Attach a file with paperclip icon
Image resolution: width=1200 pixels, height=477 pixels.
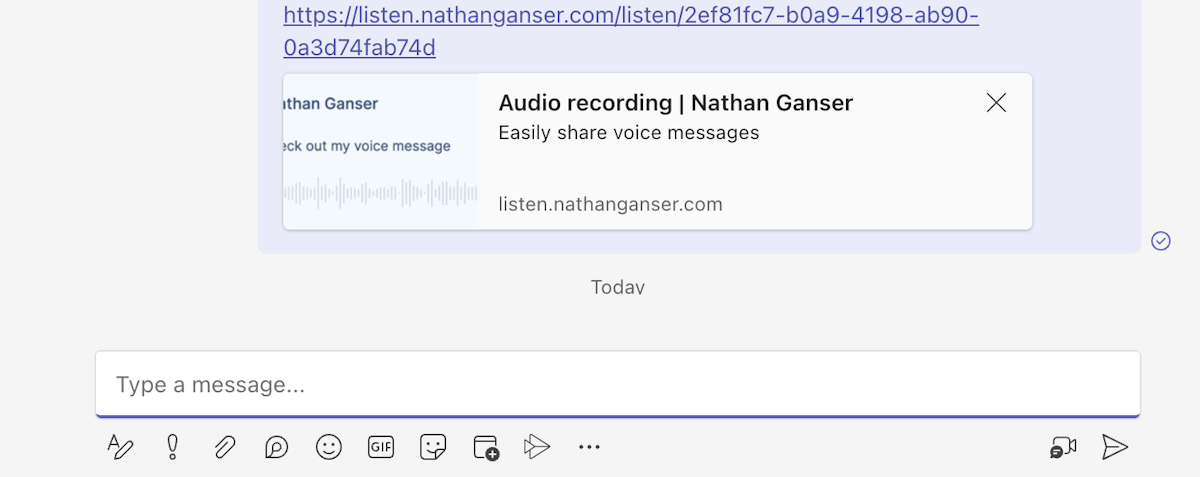(224, 447)
